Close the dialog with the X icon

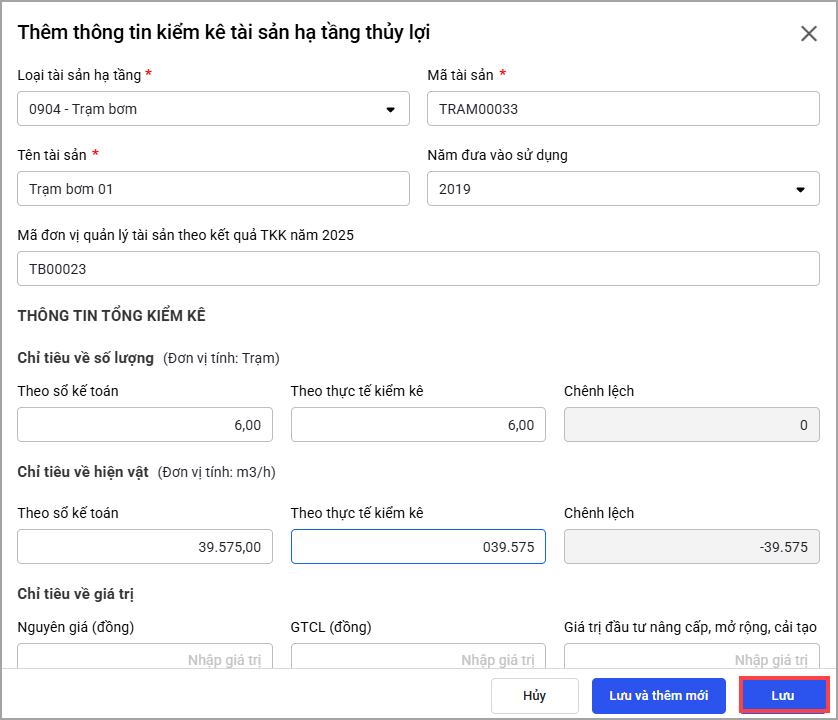(x=809, y=33)
